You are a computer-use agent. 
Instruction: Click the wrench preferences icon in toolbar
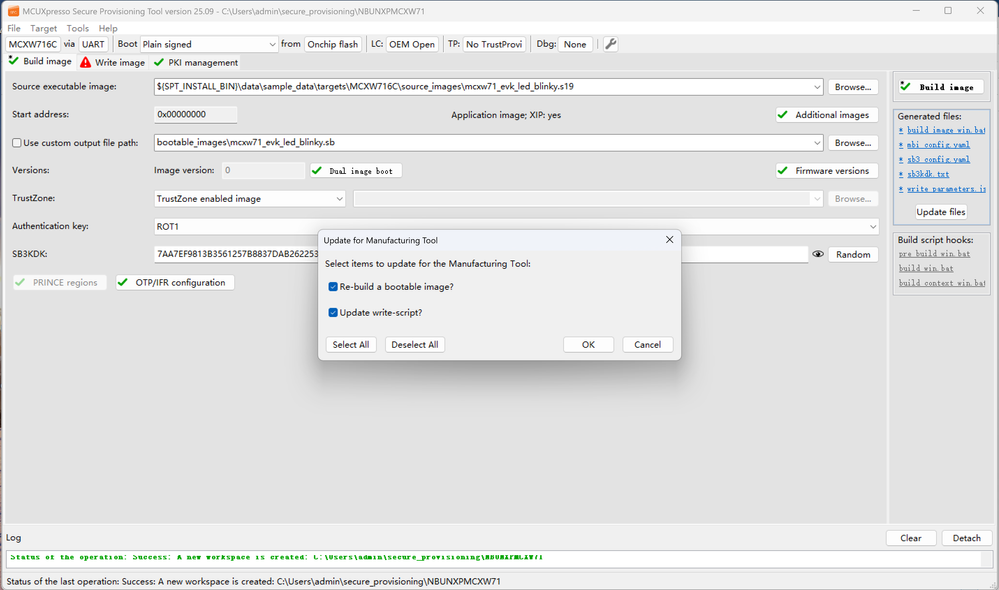[610, 44]
